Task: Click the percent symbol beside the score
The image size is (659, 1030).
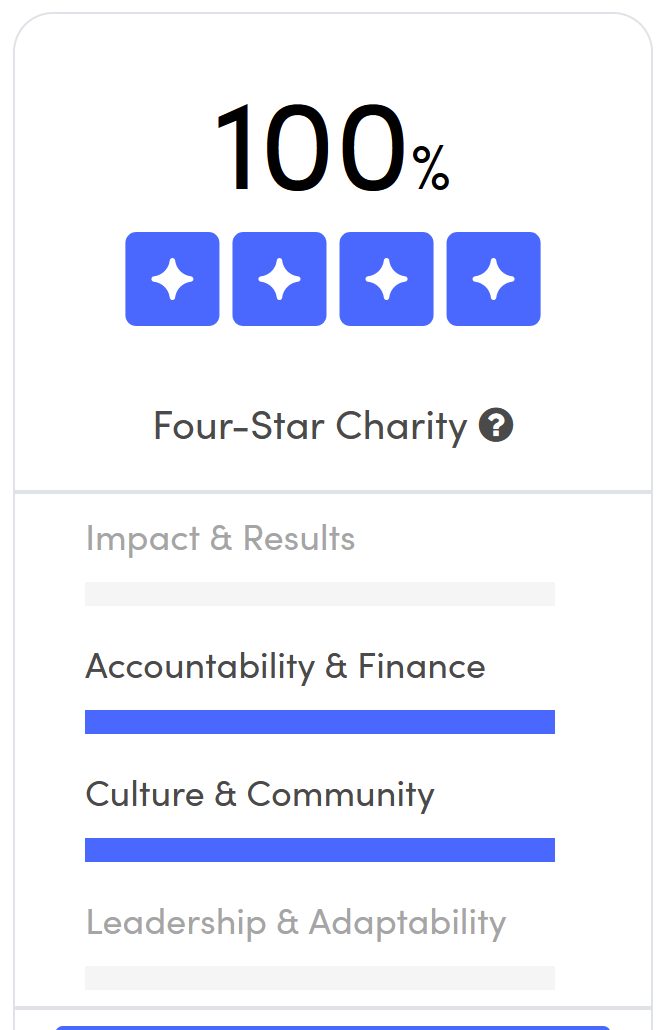Action: pyautogui.click(x=431, y=168)
